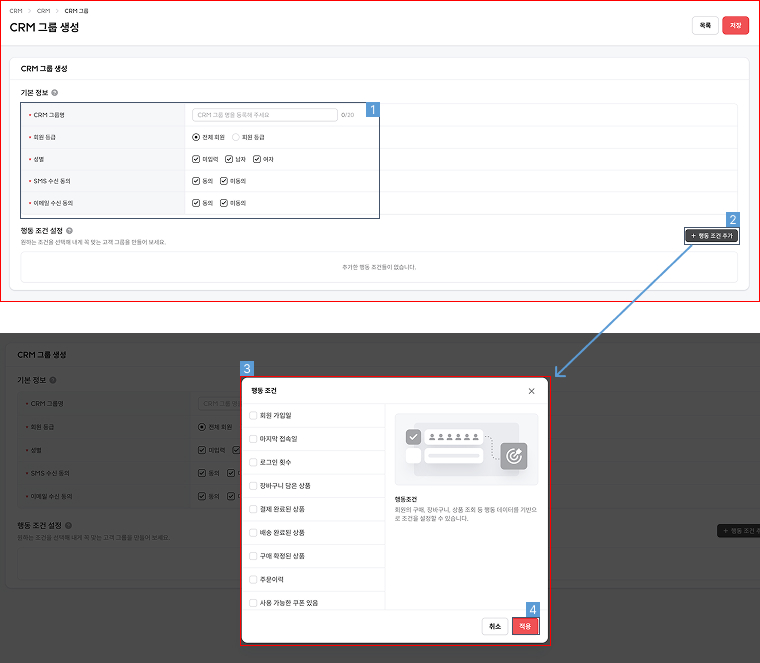
Task: Click help icon beside 기본 정보 in undimmed form
Action: click(54, 92)
